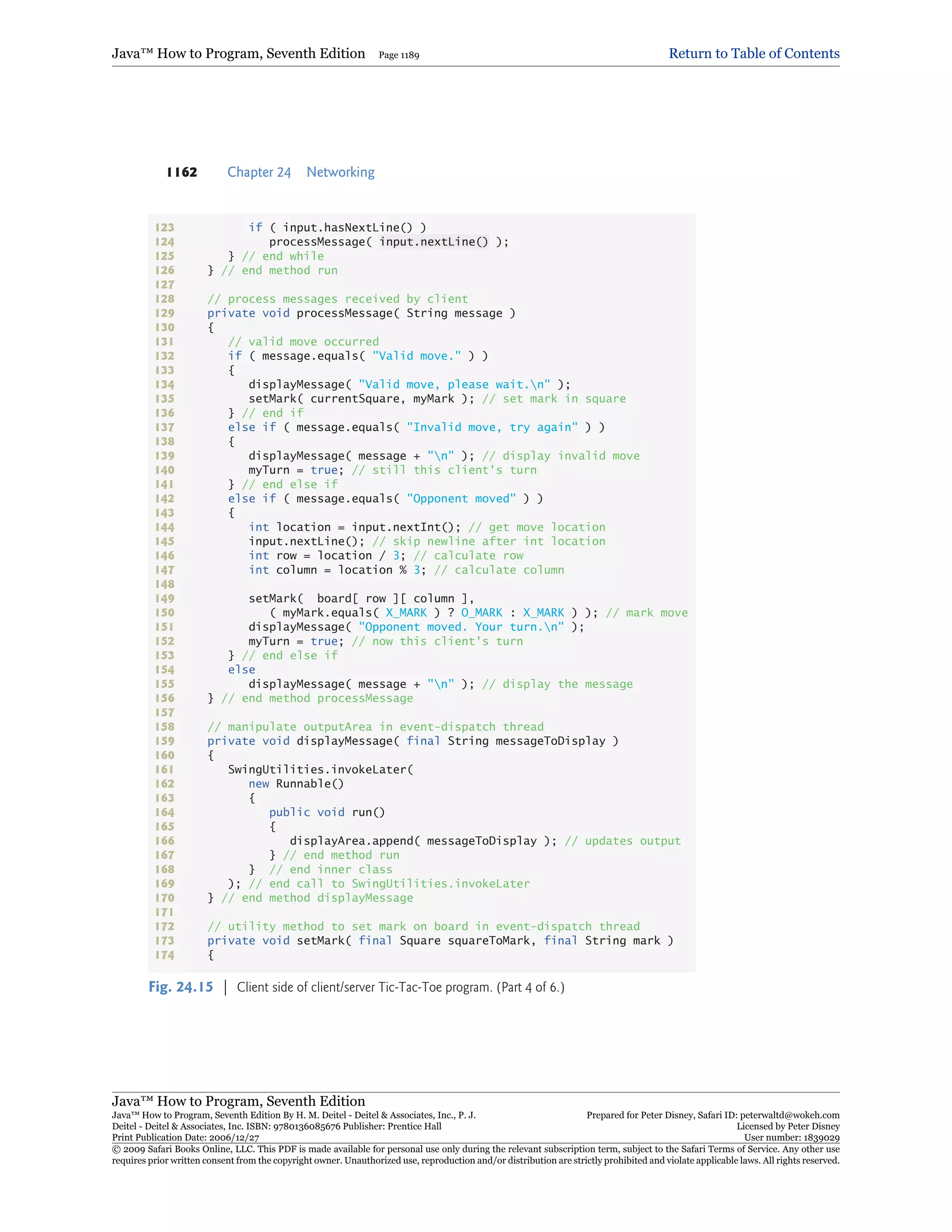952x1232 pixels.
Task: Click the Chapter 24 heading text
Action: coord(259,172)
